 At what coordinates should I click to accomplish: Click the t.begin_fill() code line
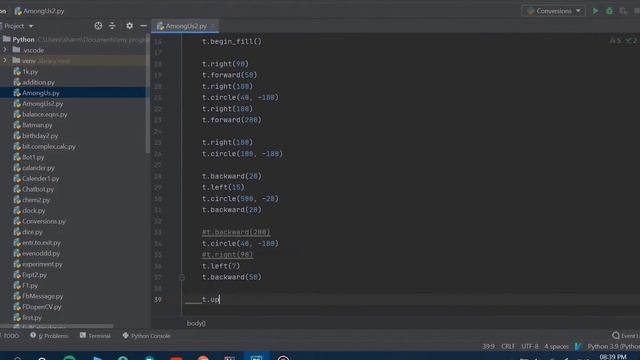pos(232,42)
